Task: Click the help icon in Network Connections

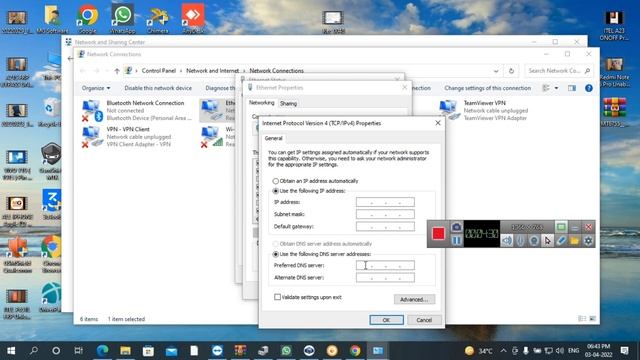Action: [x=589, y=88]
